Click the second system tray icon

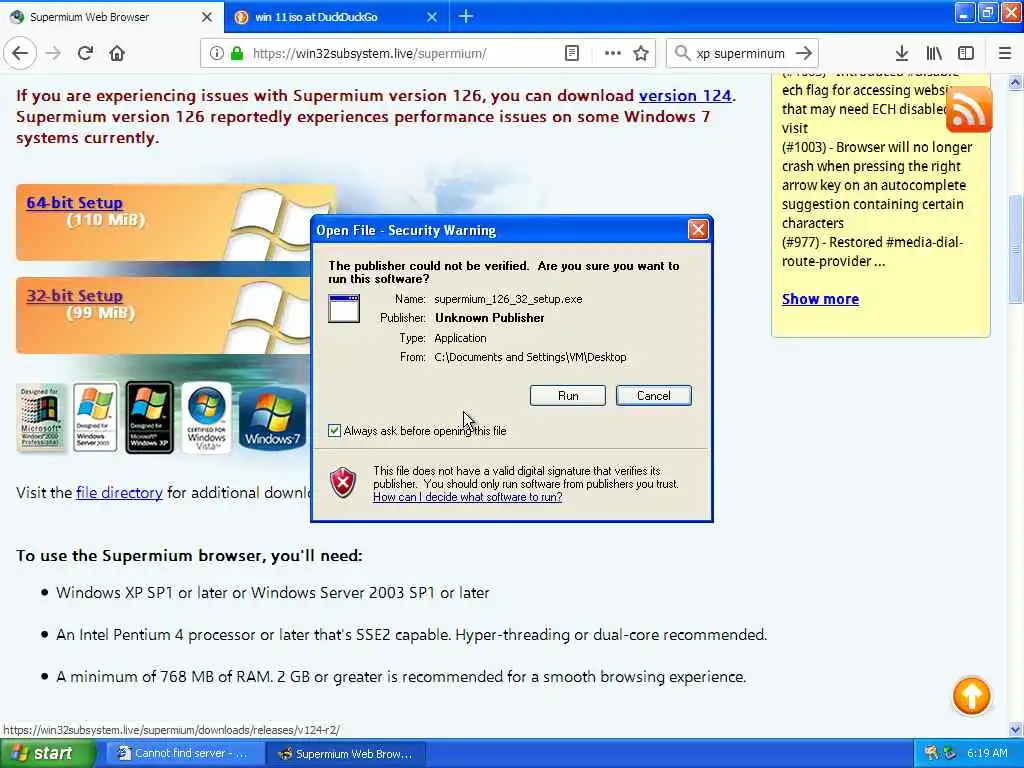point(950,753)
